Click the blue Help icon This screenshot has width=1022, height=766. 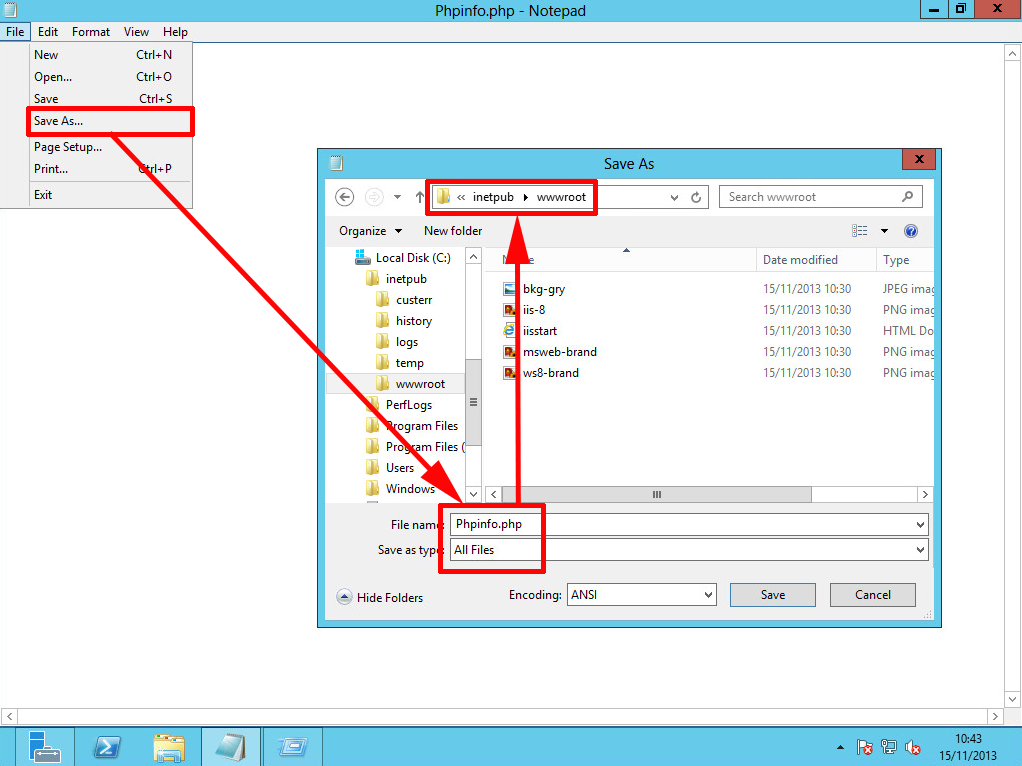click(x=911, y=231)
